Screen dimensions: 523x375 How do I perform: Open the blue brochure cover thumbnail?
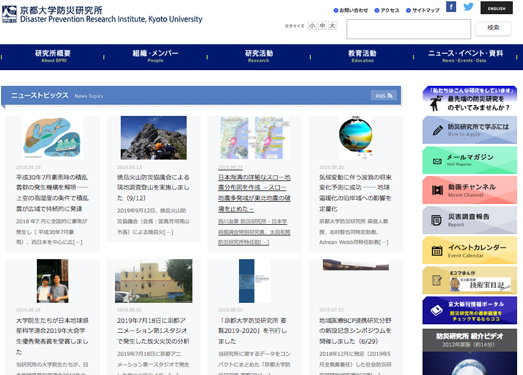click(x=254, y=281)
